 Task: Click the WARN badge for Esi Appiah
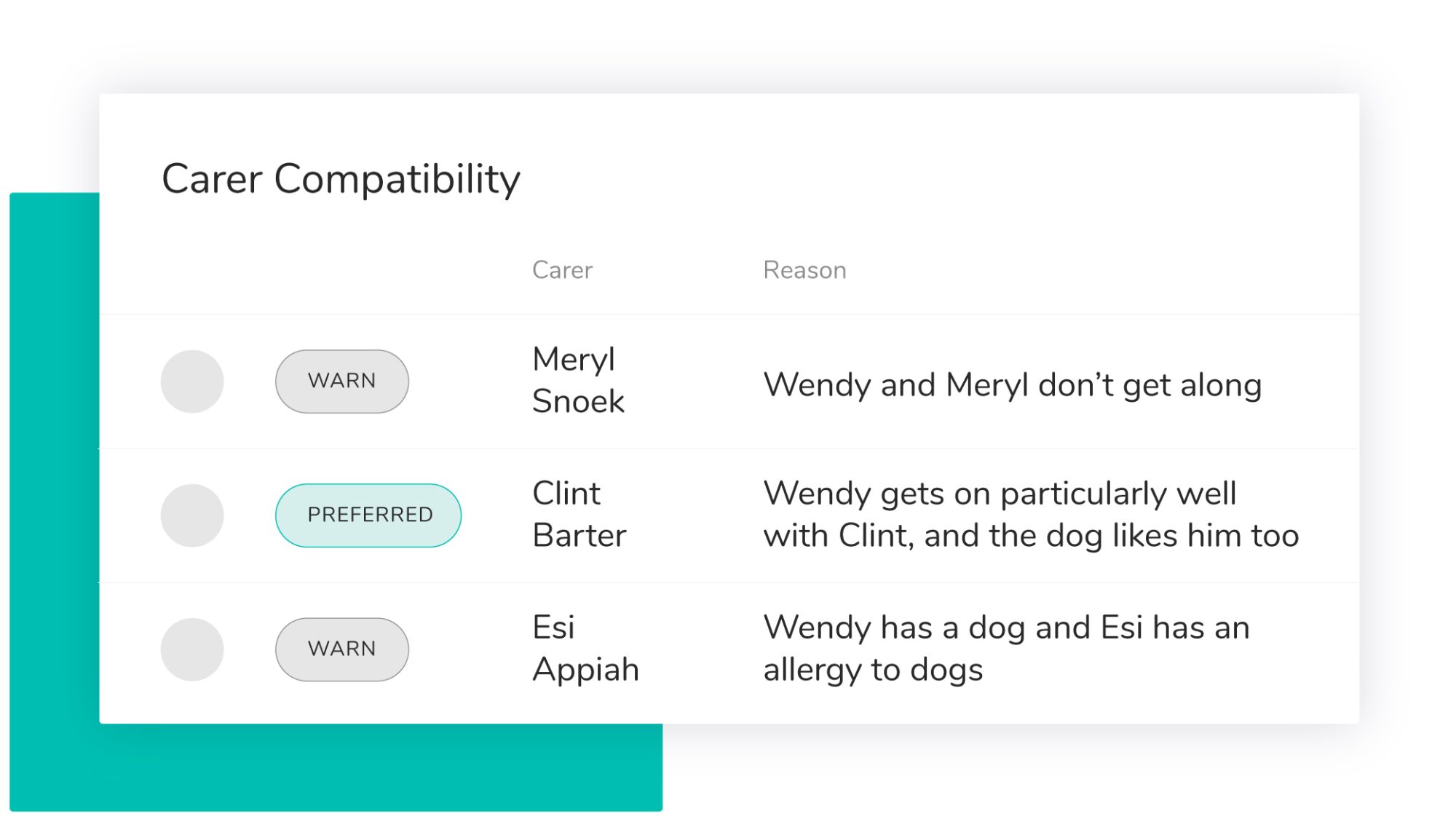click(342, 649)
